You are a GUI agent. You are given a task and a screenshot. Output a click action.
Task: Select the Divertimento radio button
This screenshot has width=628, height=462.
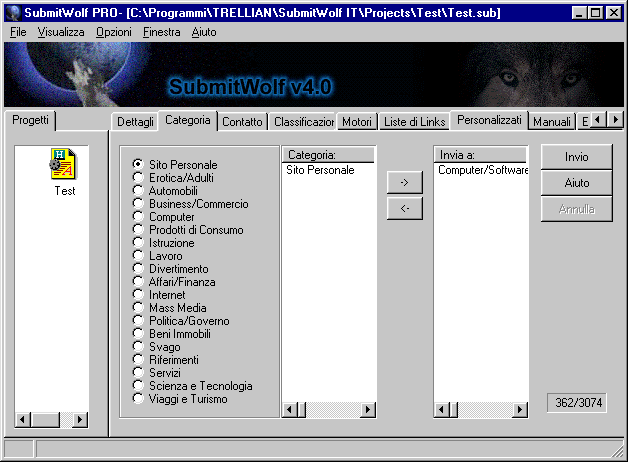138,268
